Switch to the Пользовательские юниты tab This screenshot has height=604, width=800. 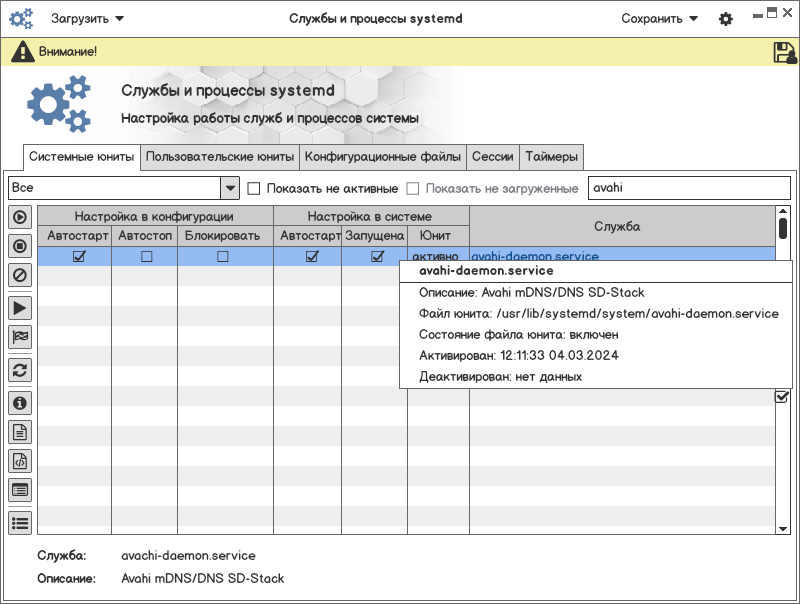coord(220,157)
